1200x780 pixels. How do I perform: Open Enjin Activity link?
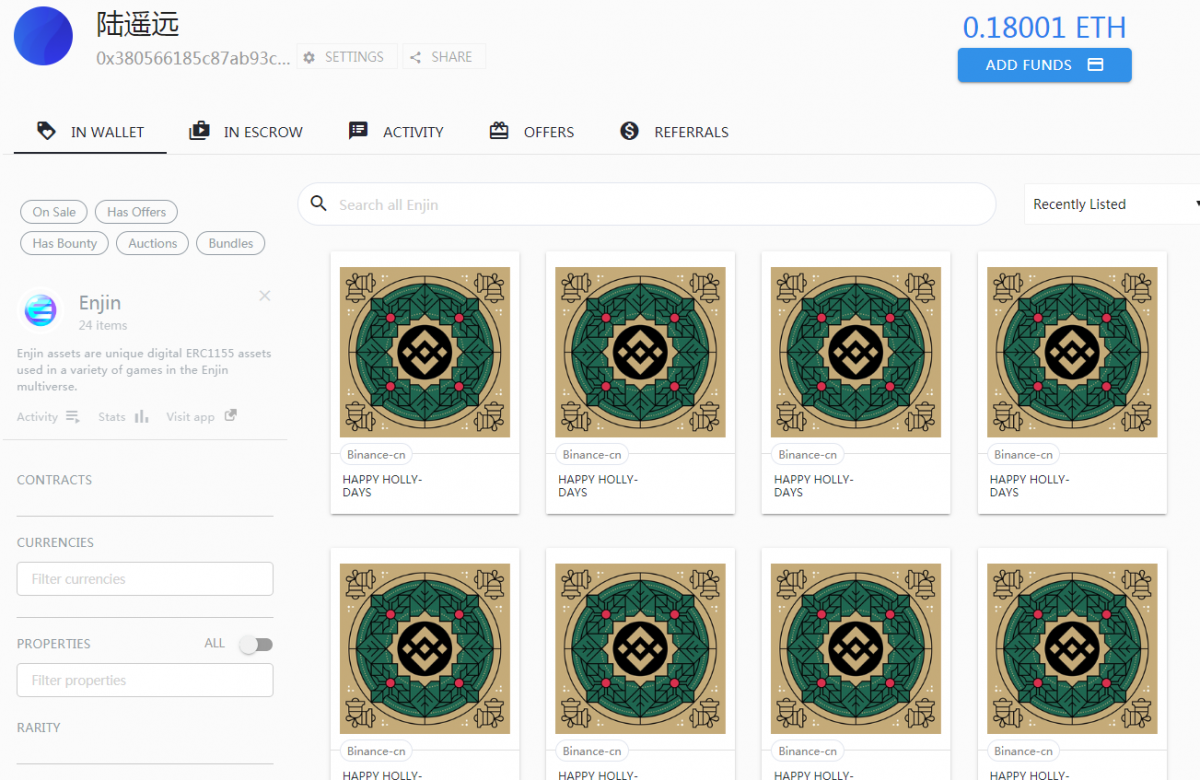[48, 417]
